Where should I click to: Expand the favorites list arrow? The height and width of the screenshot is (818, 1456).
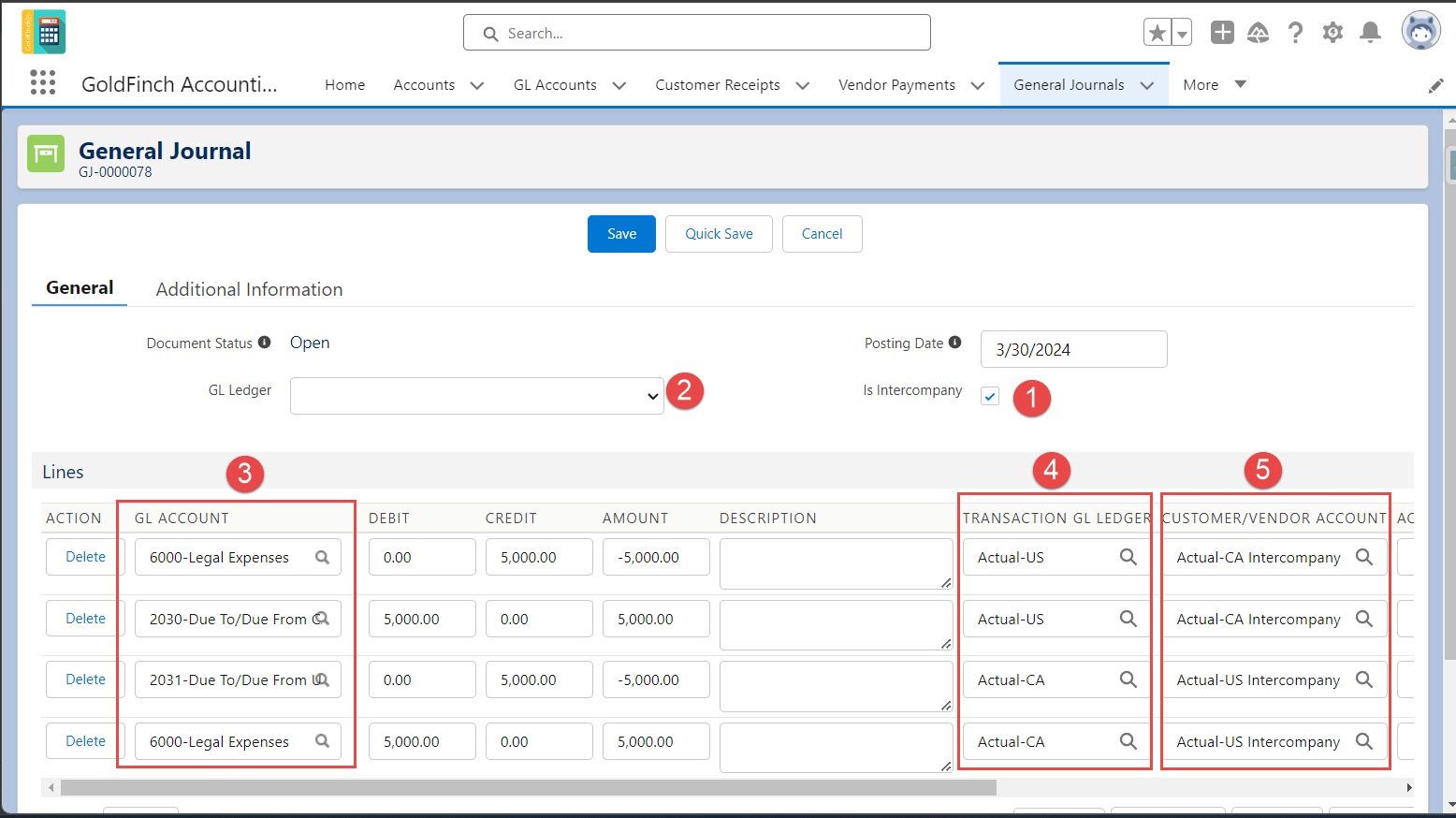click(1182, 33)
